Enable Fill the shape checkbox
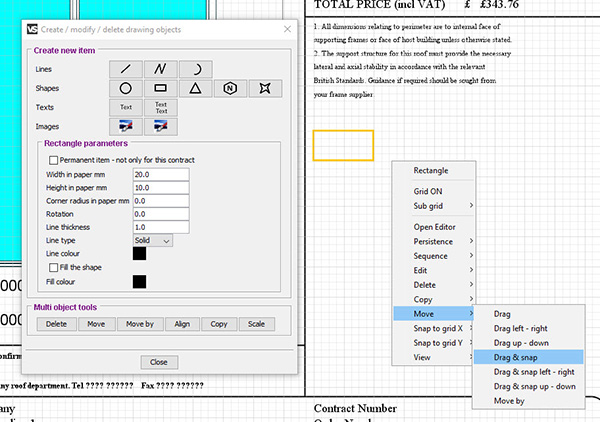The image size is (600, 422). 54,267
